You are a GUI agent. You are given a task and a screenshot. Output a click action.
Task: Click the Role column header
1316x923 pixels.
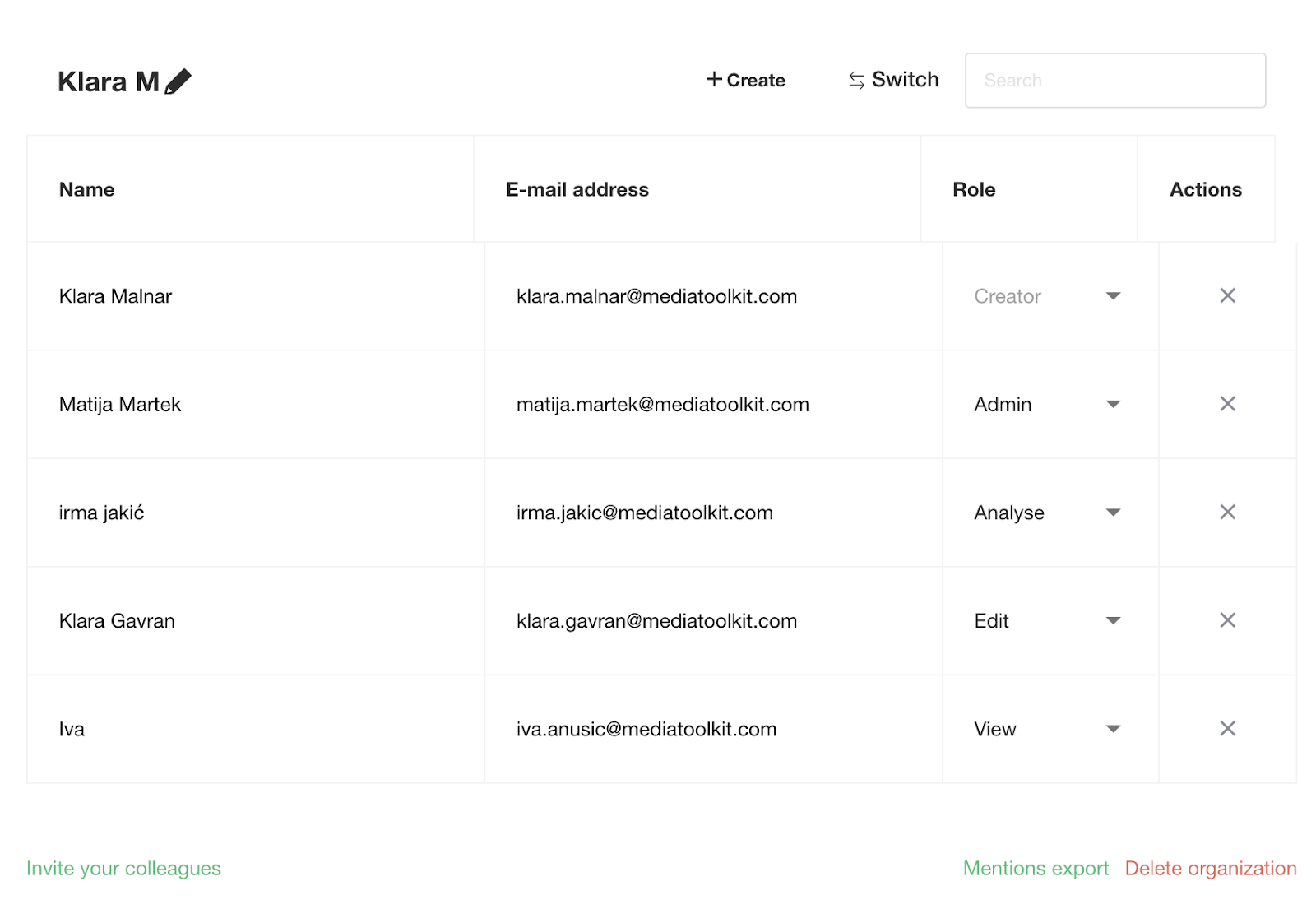pos(974,190)
